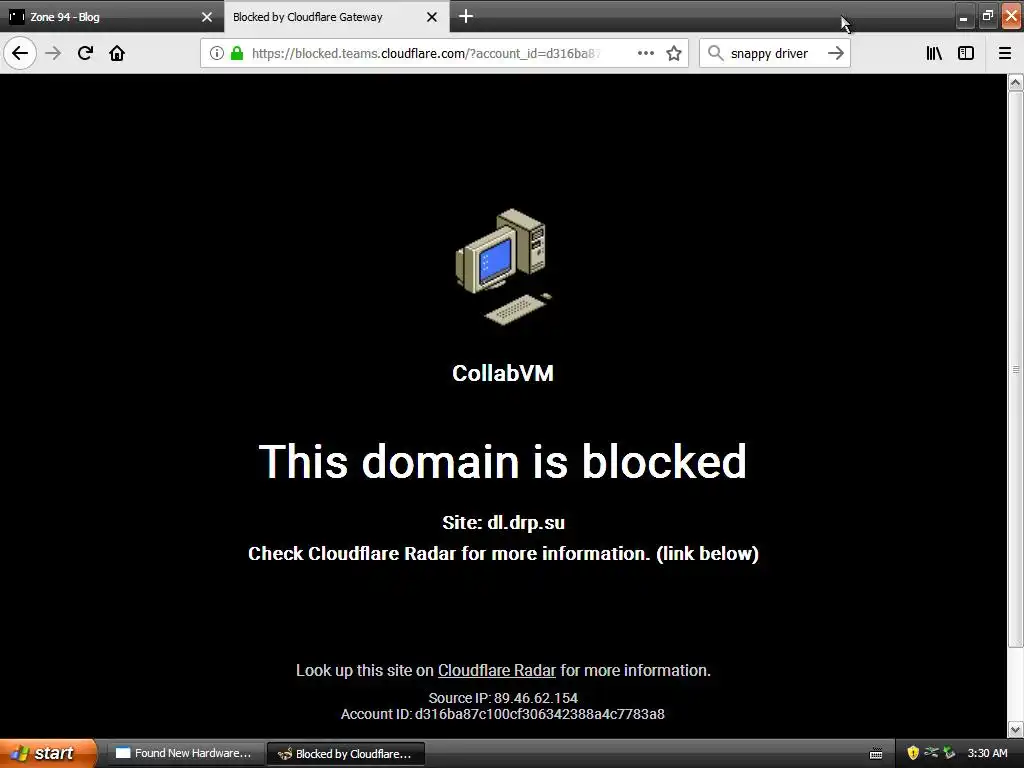Open the Firefox home page icon
1024x768 pixels.
[x=117, y=53]
